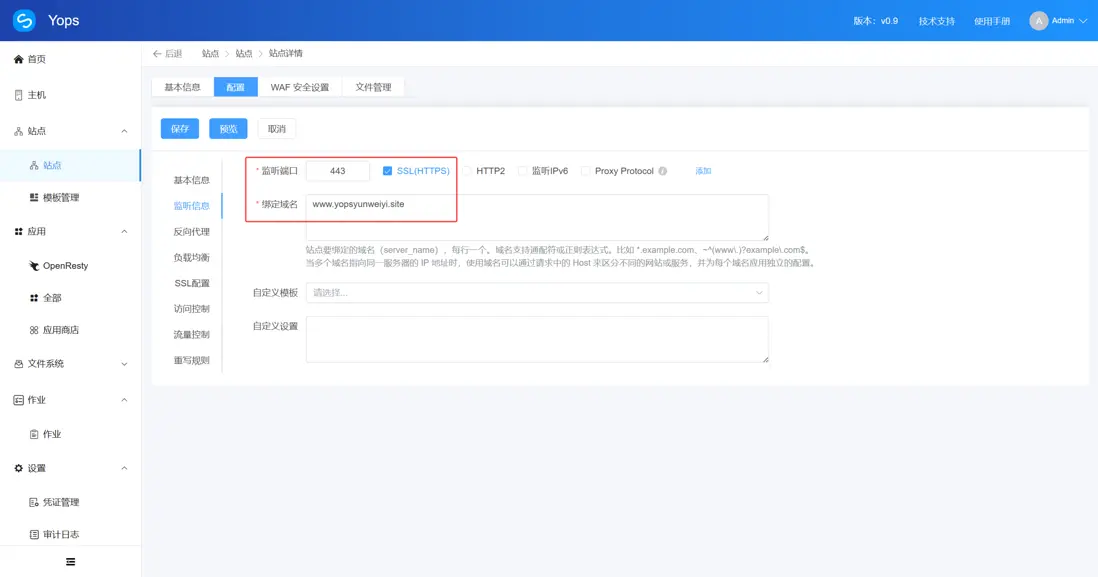This screenshot has height=577, width=1098.
Task: Collapse the sidebar with the hamburger icon
Action: (70, 562)
